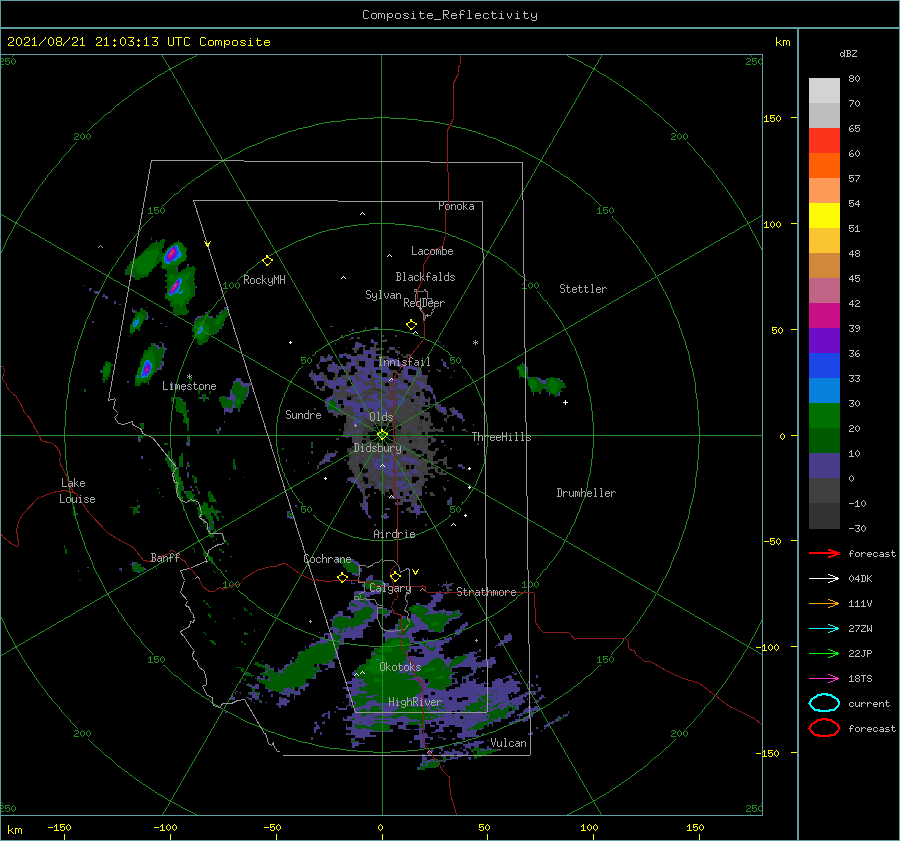Select the yellow diamond marker beside RockyMH
Image resolution: width=900 pixels, height=841 pixels.
tap(267, 261)
